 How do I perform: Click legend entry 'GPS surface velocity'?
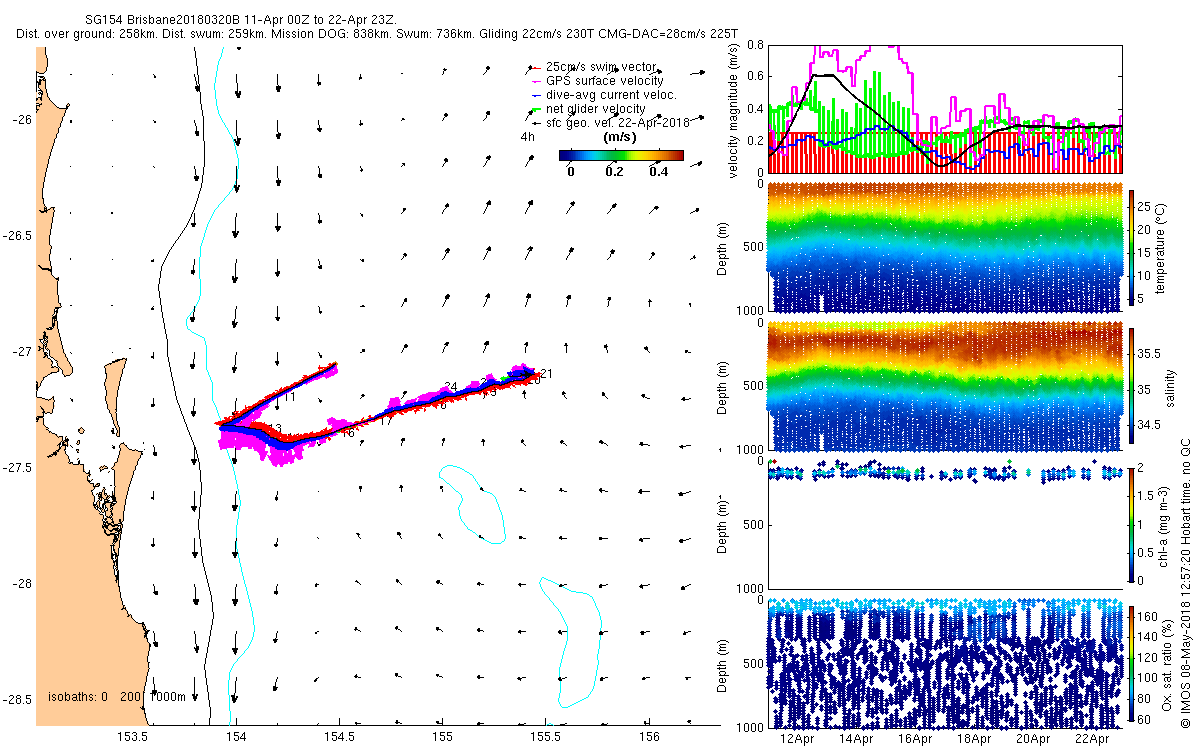[x=605, y=81]
